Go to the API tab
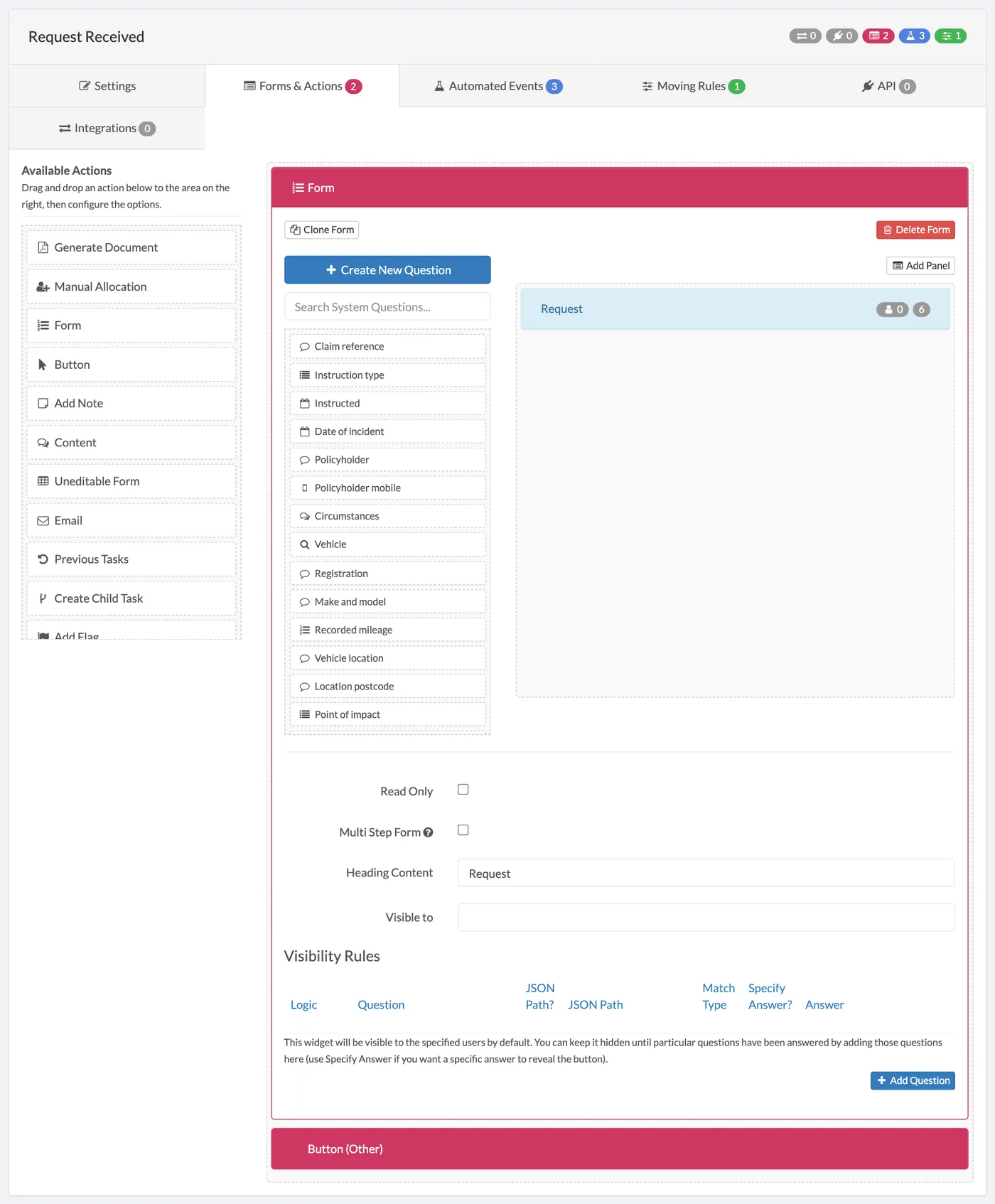The width and height of the screenshot is (995, 1204). pyautogui.click(x=888, y=86)
